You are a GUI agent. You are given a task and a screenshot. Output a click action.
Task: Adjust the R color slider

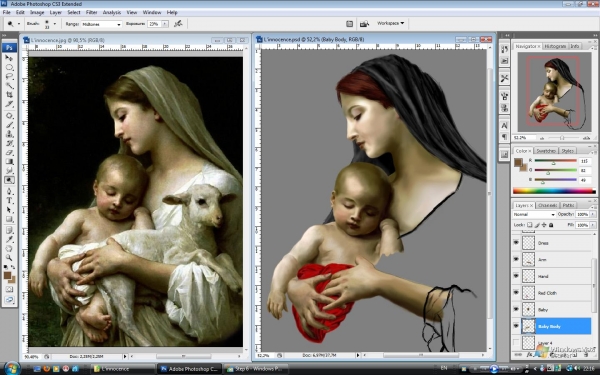[x=554, y=163]
